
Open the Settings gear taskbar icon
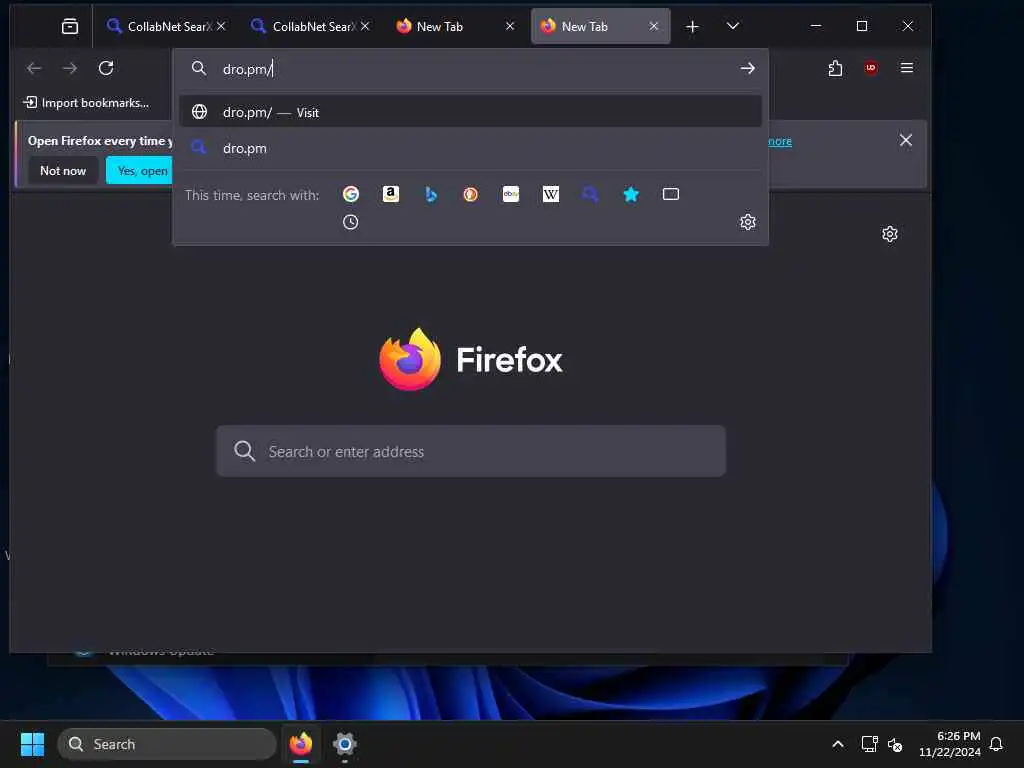click(345, 744)
